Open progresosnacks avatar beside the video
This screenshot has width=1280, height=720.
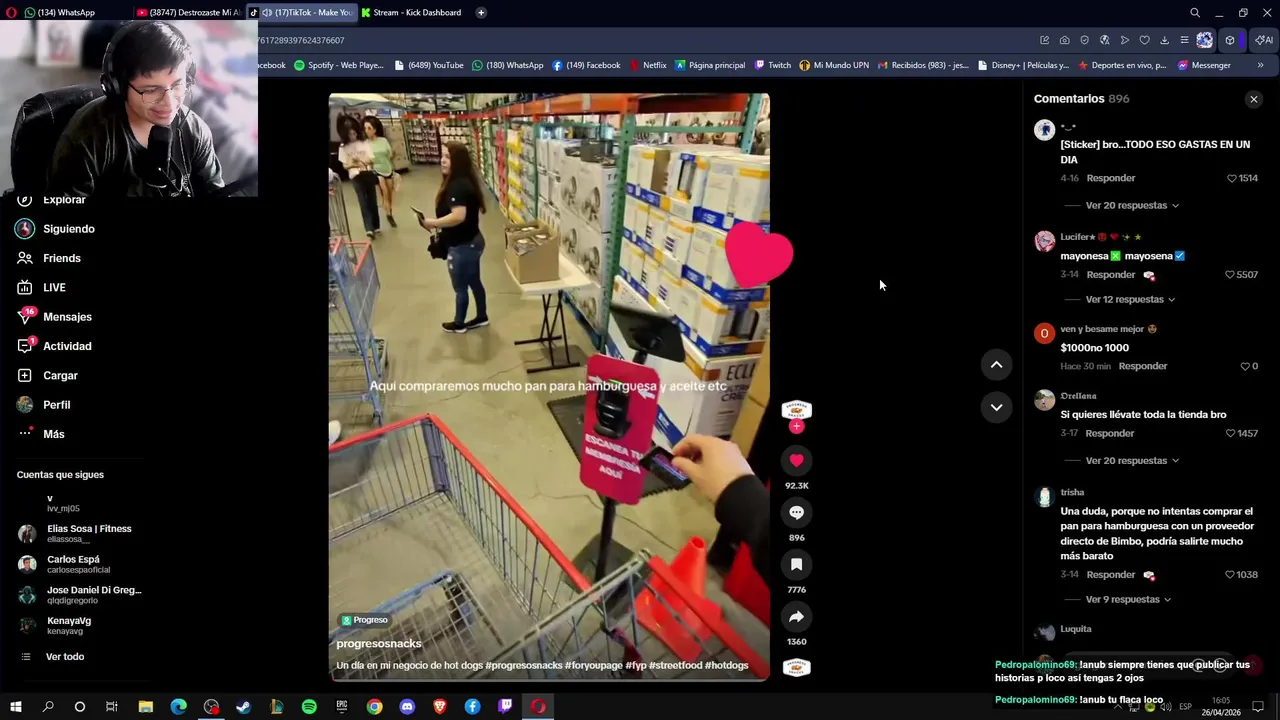click(796, 410)
